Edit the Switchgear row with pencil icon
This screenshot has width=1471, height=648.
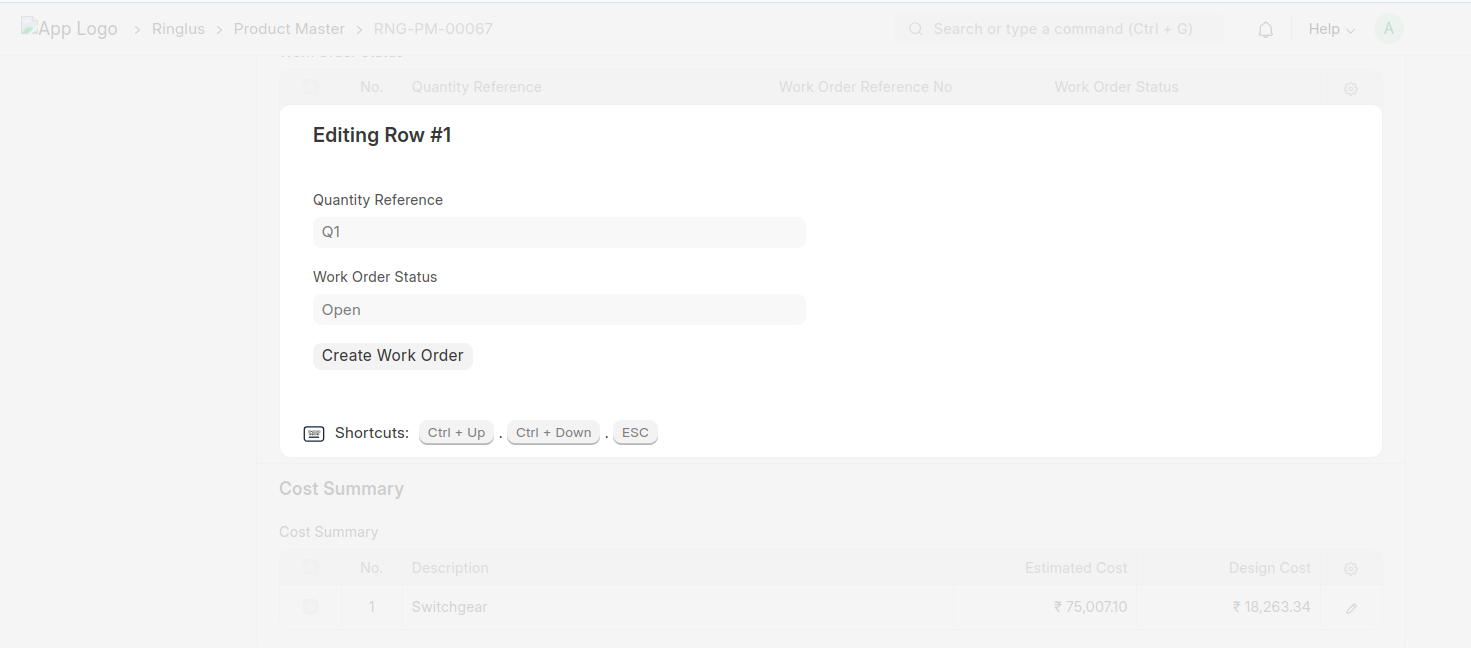tap(1351, 608)
